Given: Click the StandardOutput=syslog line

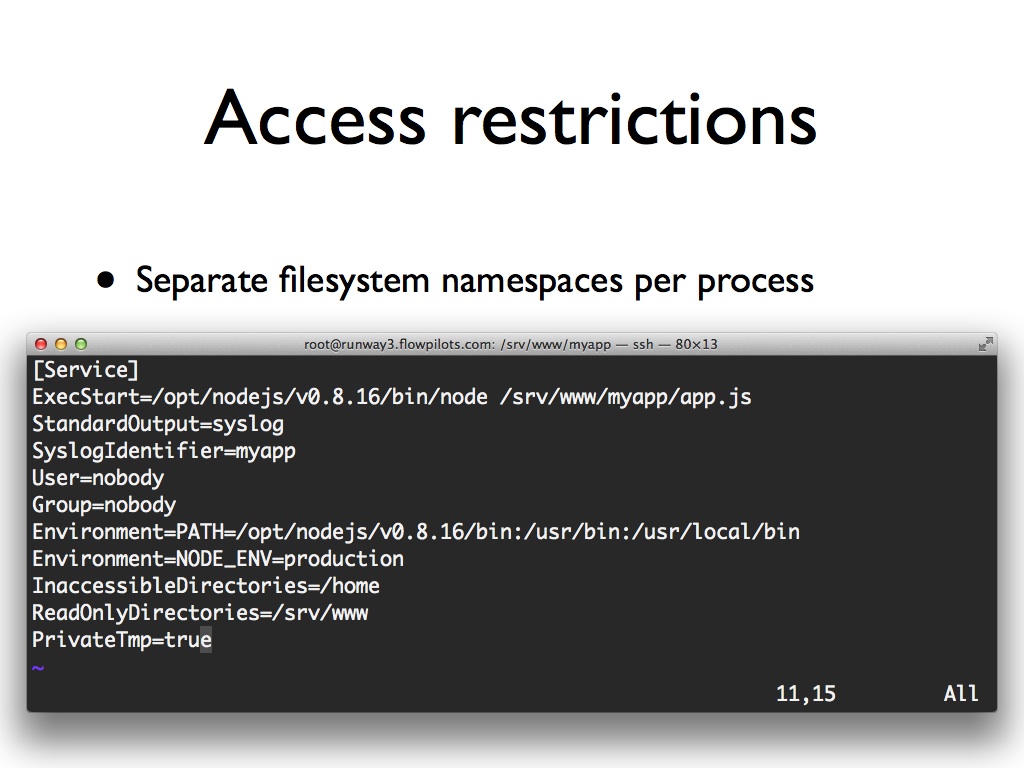Looking at the screenshot, I should point(158,424).
